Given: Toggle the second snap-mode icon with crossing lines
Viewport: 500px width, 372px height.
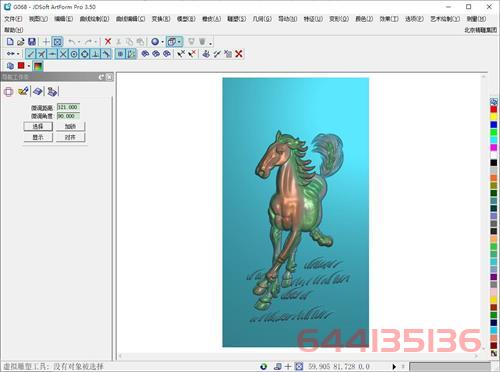Looking at the screenshot, I should (41, 54).
